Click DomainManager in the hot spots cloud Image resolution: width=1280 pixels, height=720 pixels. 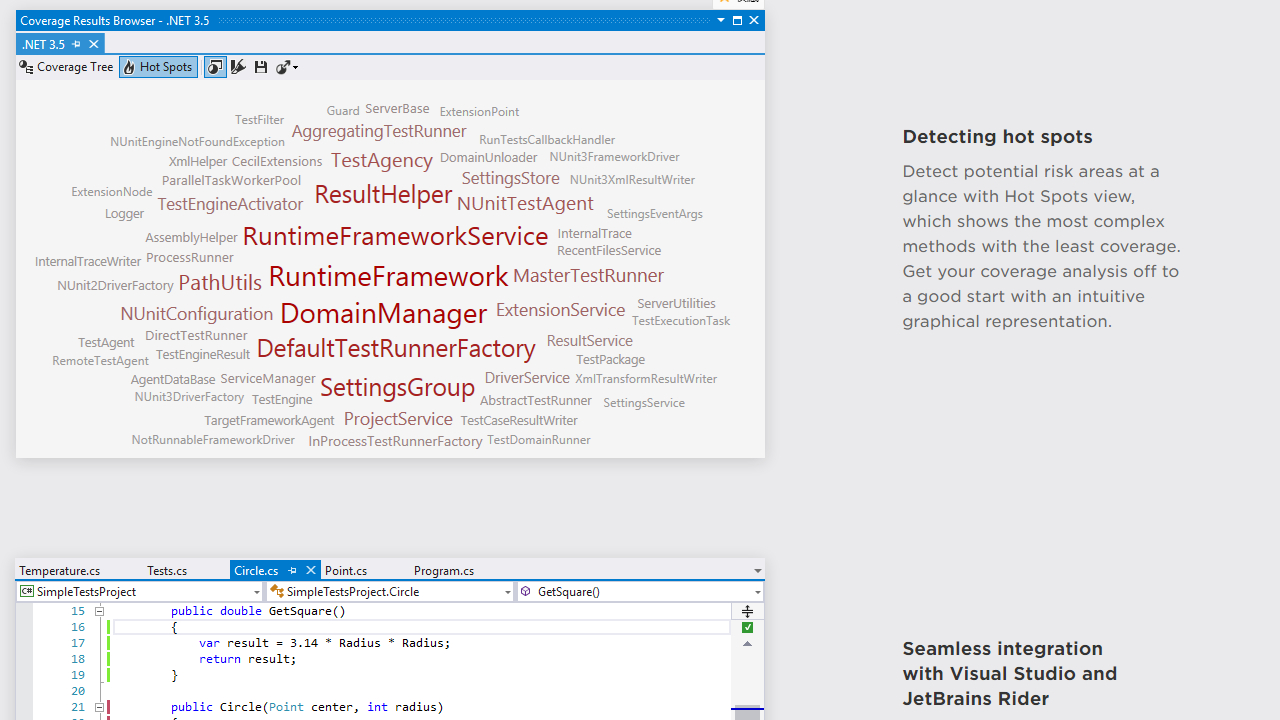(383, 313)
